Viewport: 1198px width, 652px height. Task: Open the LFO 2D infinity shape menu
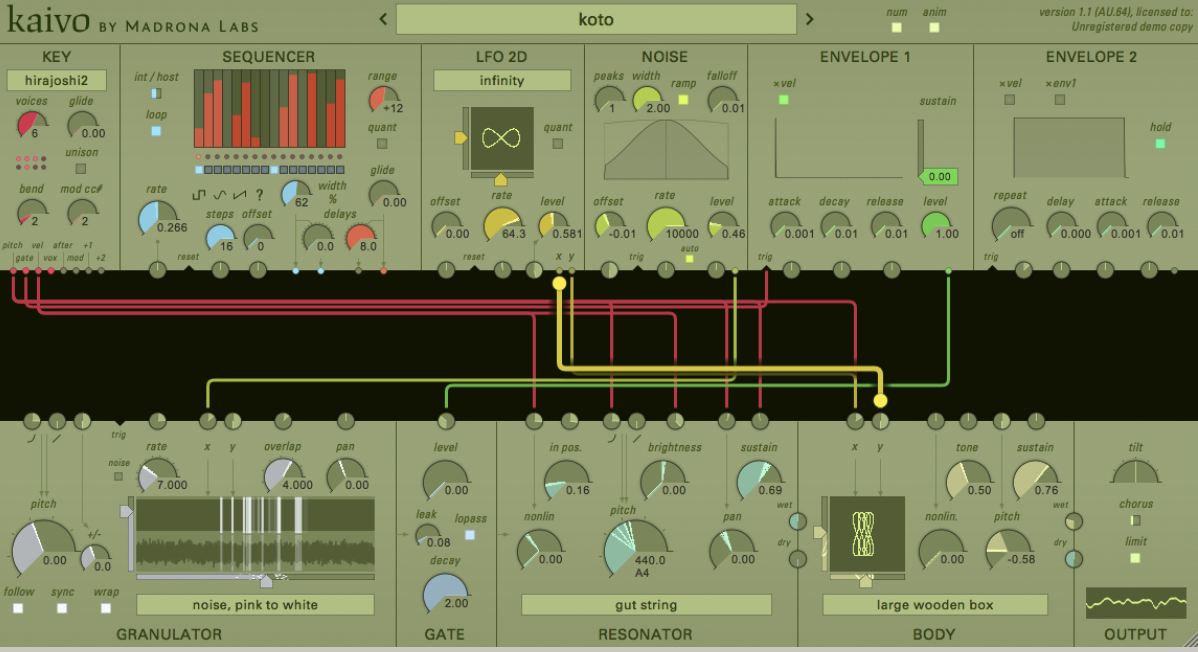pyautogui.click(x=502, y=80)
